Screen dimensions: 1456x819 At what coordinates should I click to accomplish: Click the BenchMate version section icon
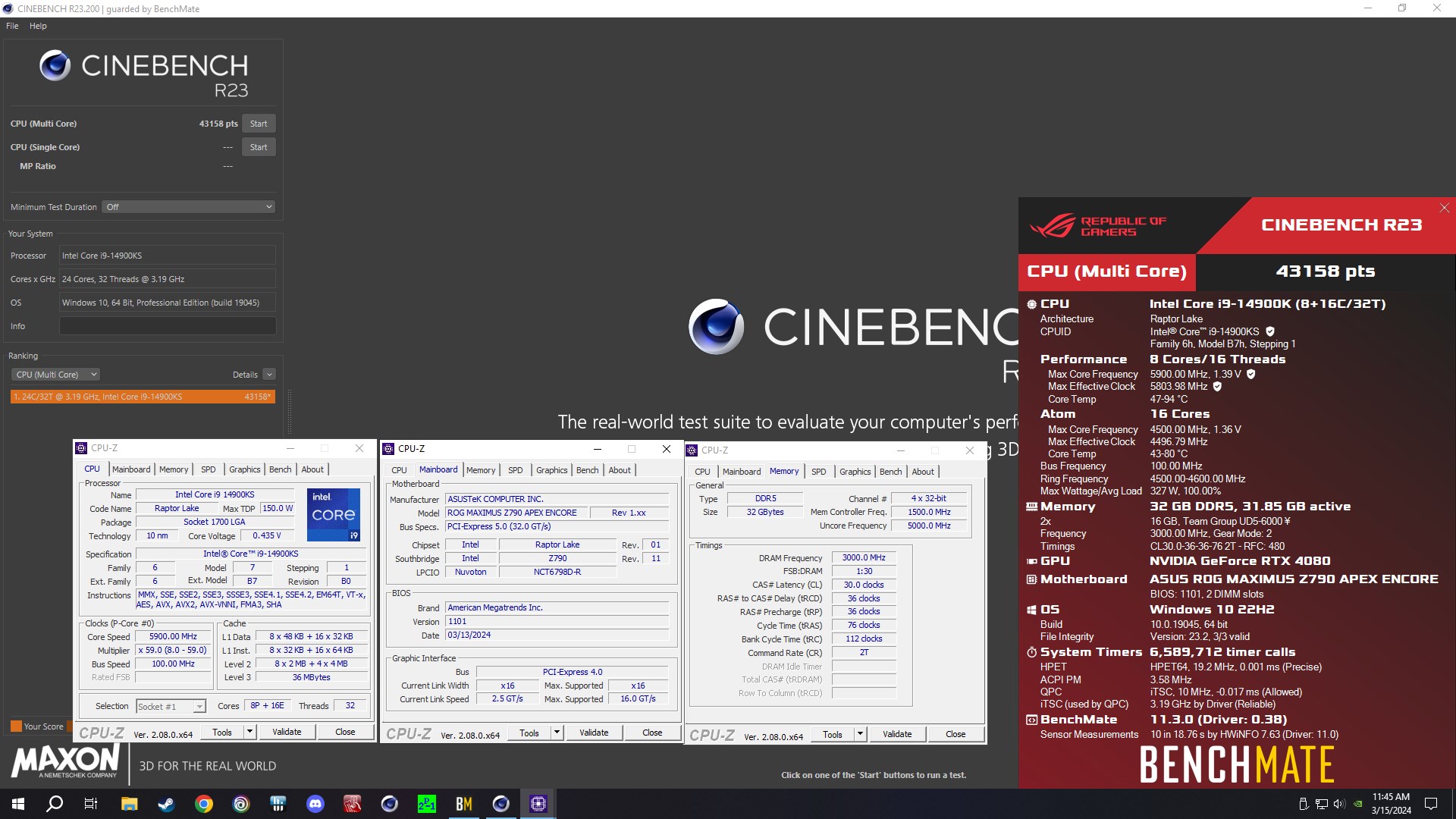1031,720
